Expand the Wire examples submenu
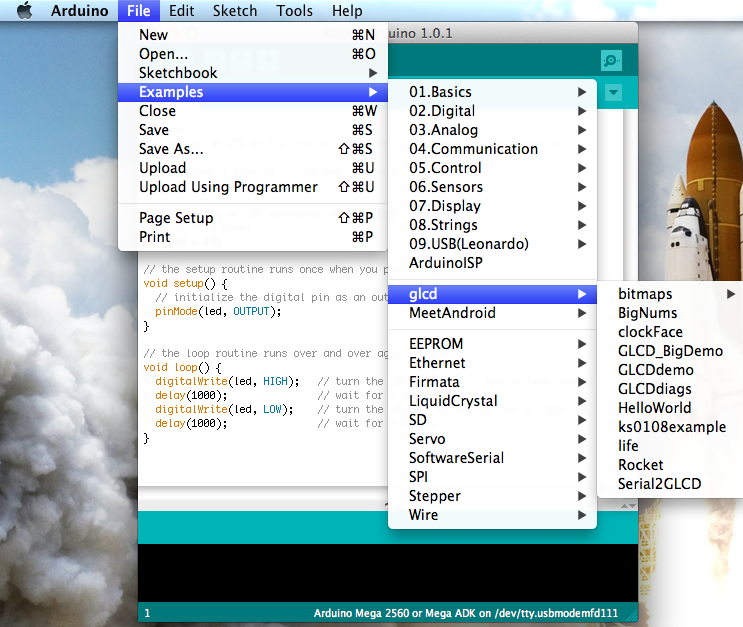The image size is (743, 627). pyautogui.click(x=492, y=515)
